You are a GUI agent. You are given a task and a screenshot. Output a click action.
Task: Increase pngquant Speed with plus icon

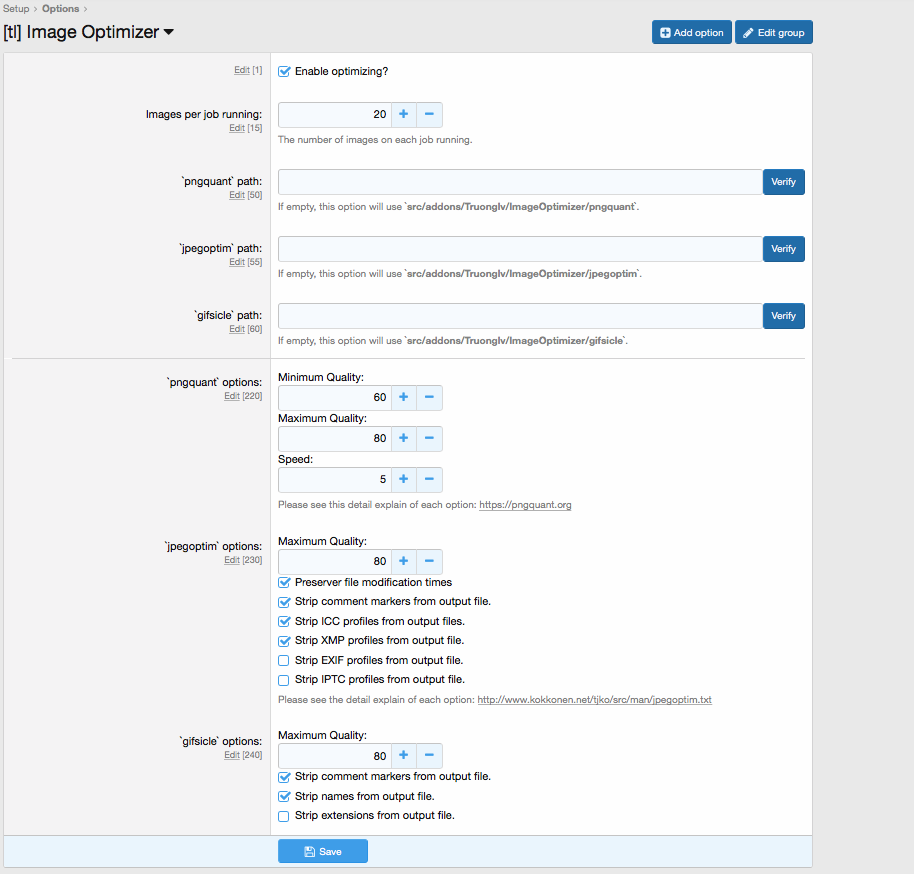coord(403,480)
